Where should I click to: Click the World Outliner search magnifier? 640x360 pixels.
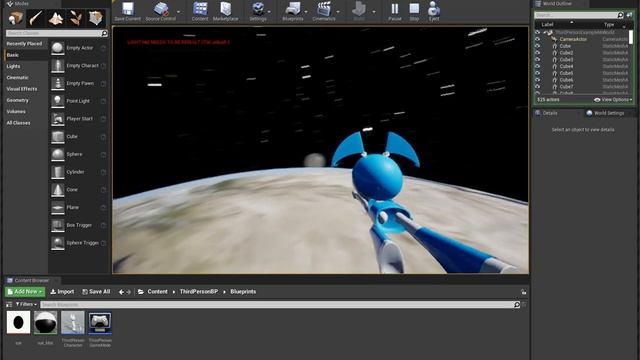[620, 15]
